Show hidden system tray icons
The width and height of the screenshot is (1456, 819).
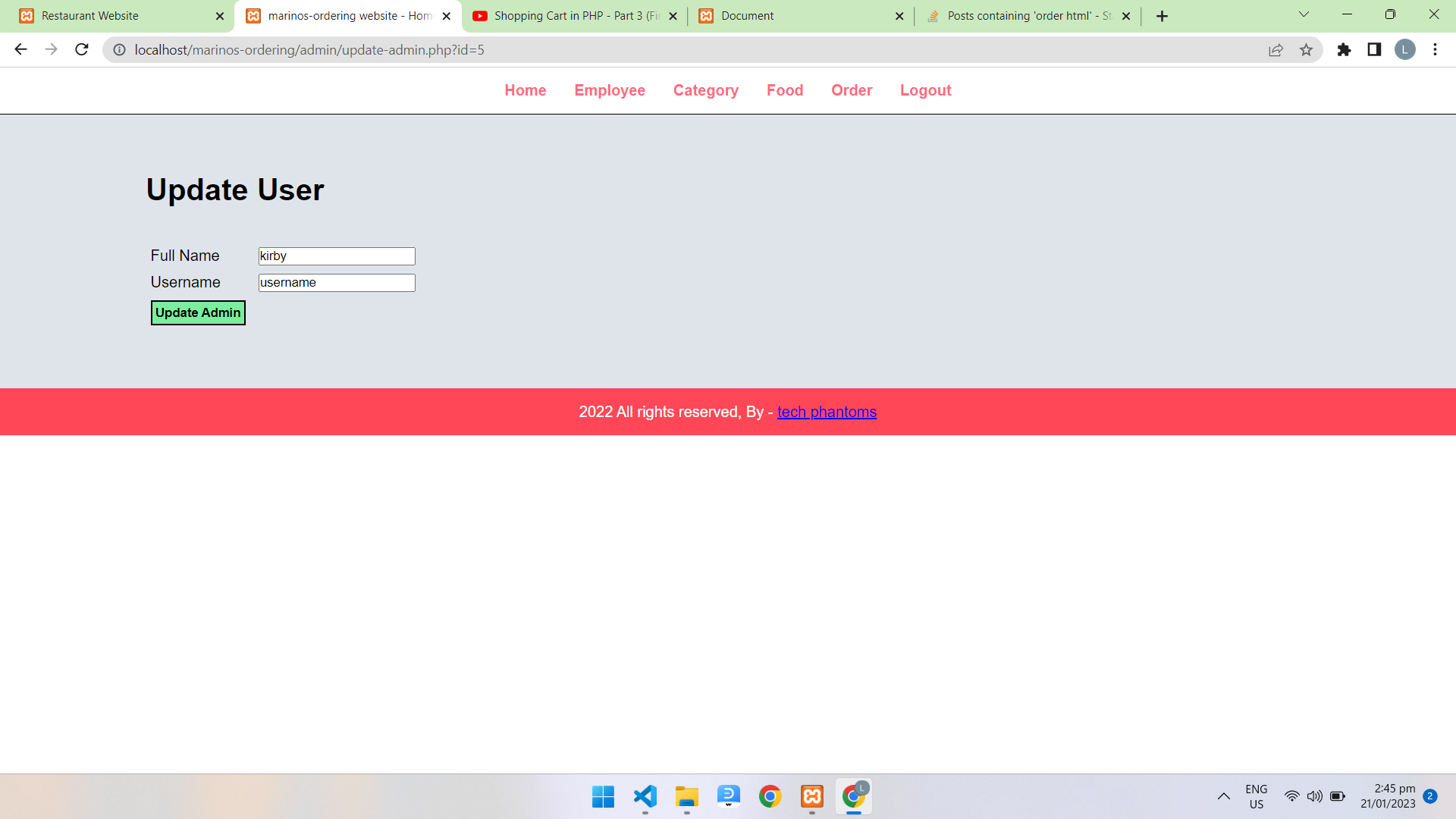tap(1223, 796)
